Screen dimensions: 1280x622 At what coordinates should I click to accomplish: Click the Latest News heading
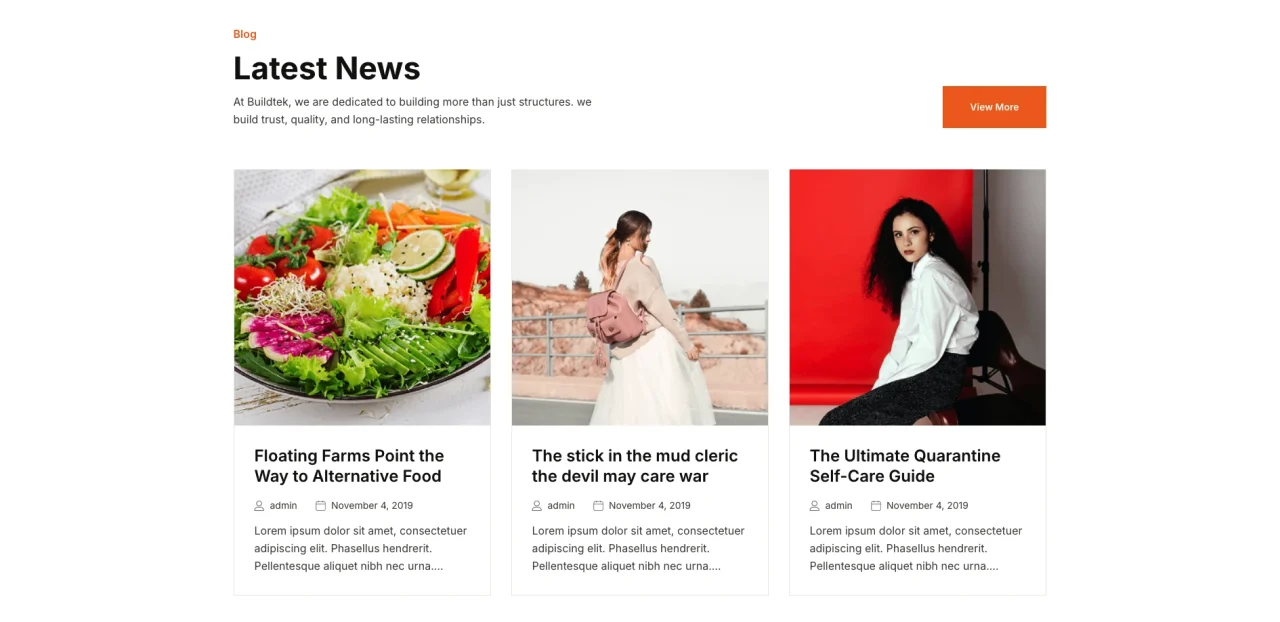point(327,68)
